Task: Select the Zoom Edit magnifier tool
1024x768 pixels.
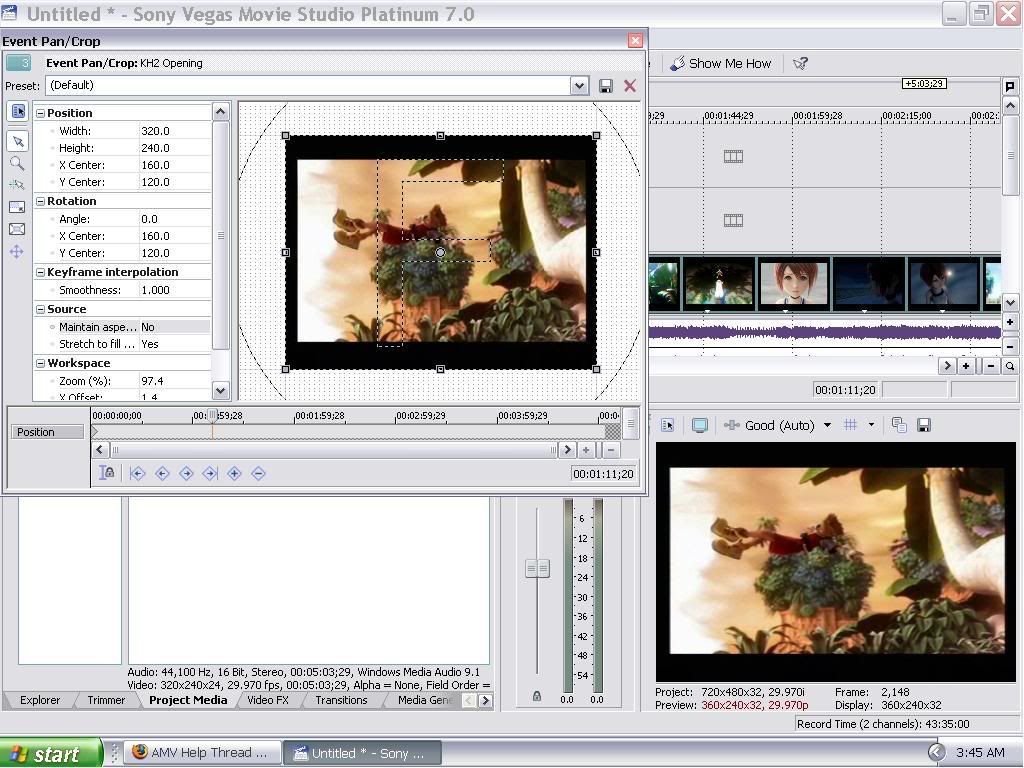Action: click(18, 163)
